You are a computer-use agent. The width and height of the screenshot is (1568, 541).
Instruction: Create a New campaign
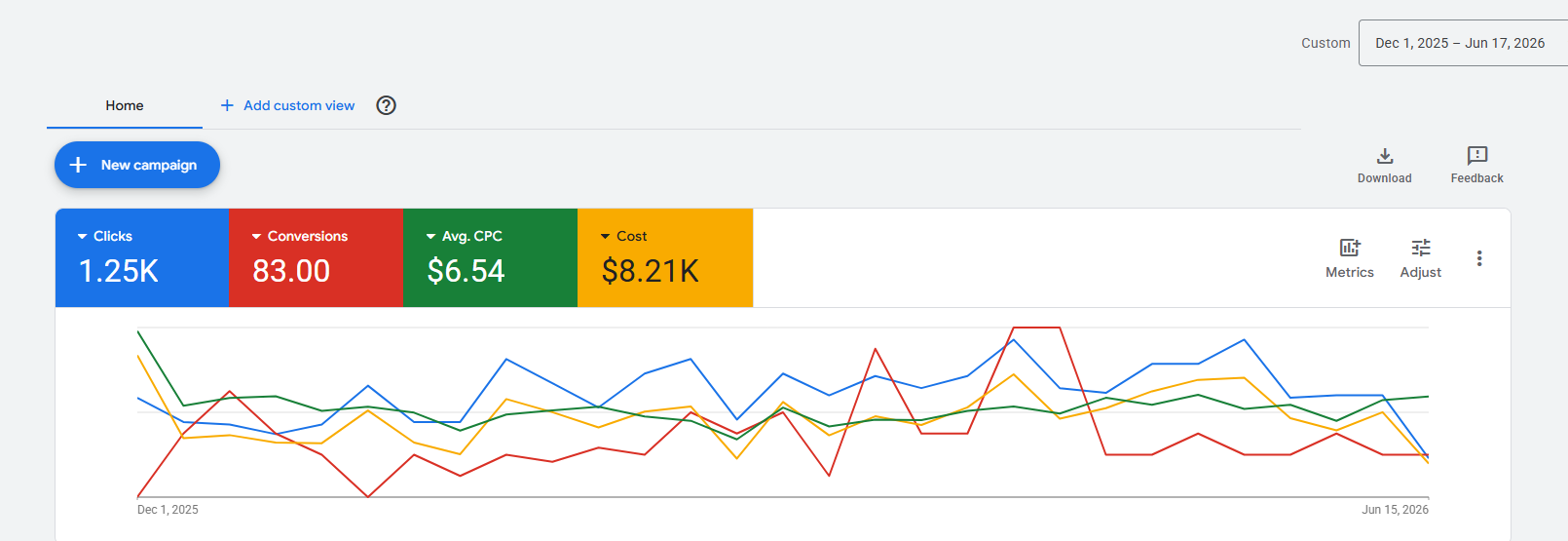[x=137, y=165]
